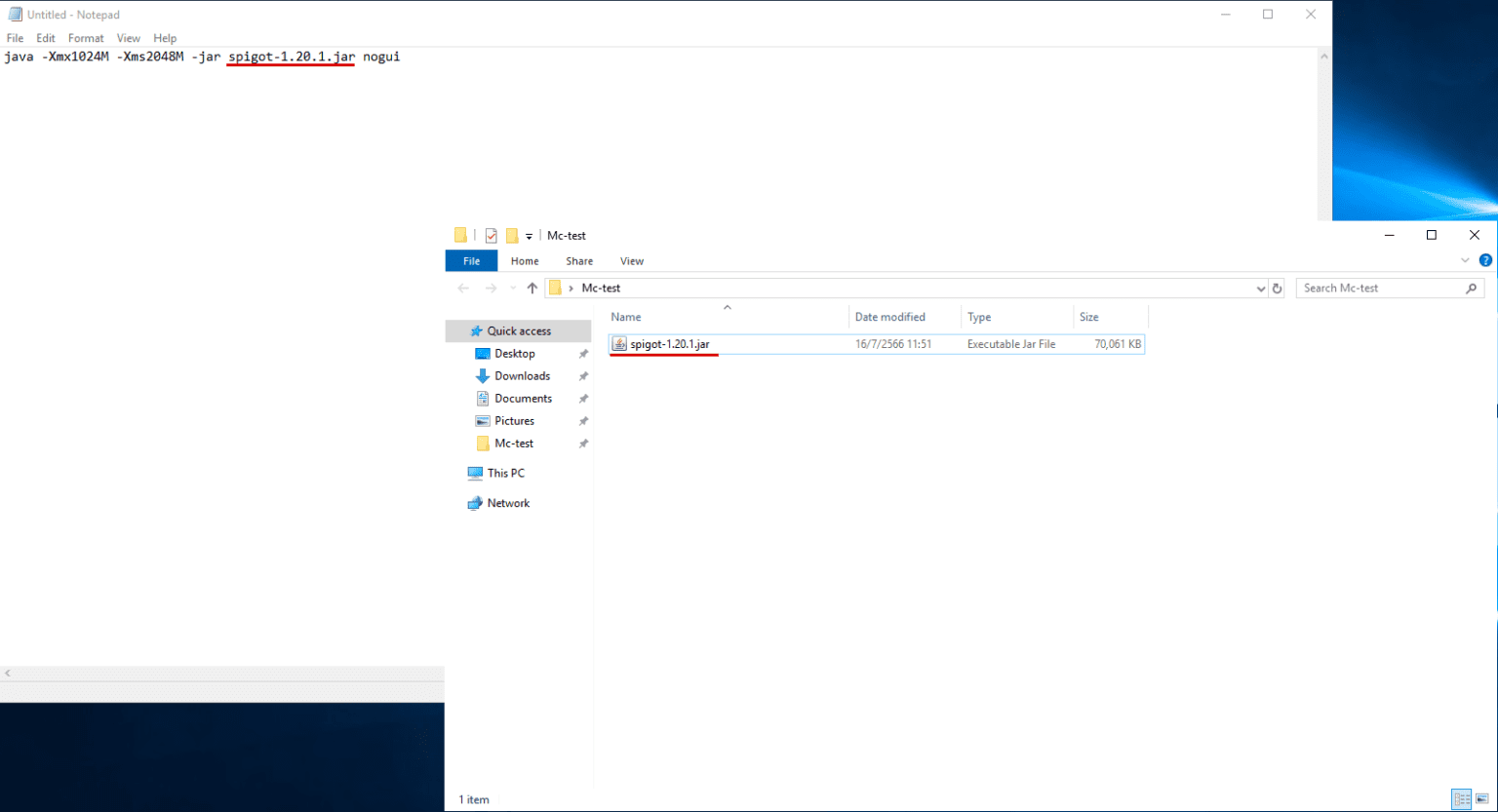Click This PC in the navigation pane
The height and width of the screenshot is (812, 1498).
tap(504, 473)
